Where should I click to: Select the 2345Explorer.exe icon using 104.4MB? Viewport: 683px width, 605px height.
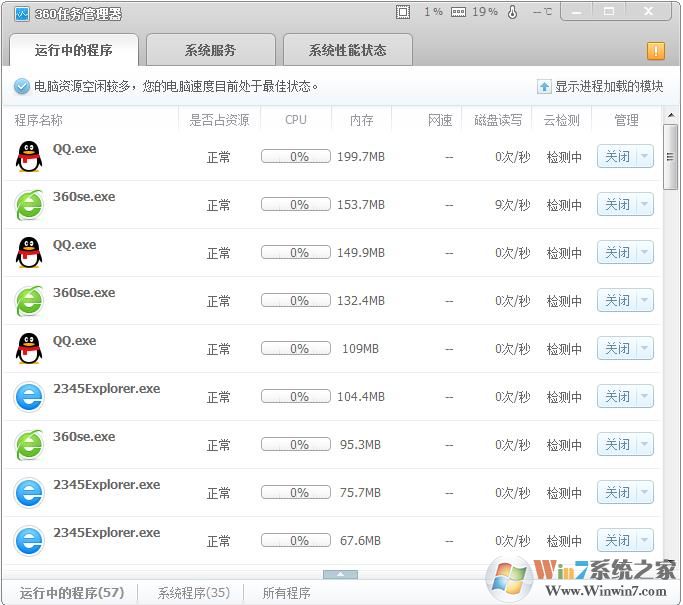point(29,396)
